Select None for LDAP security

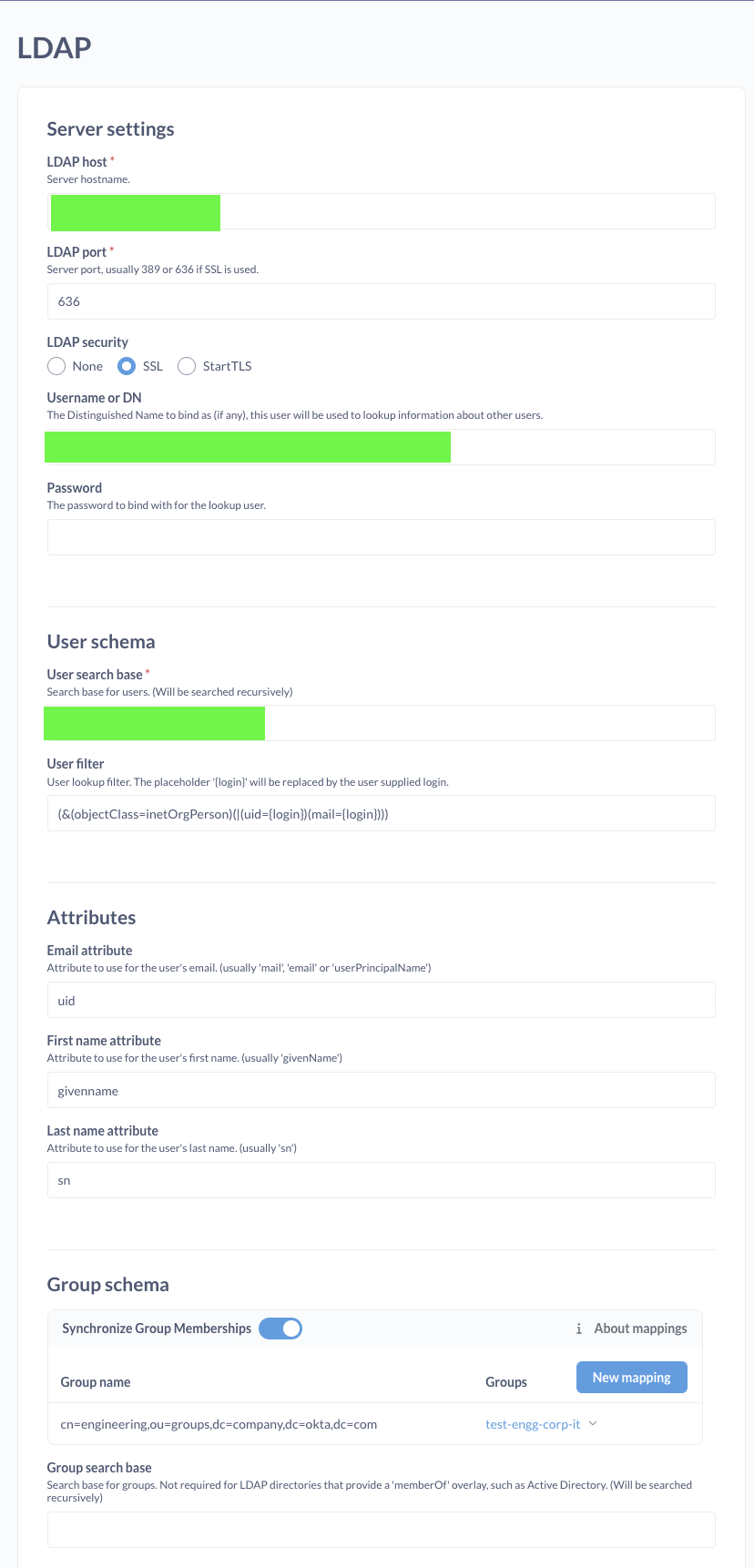pos(56,366)
